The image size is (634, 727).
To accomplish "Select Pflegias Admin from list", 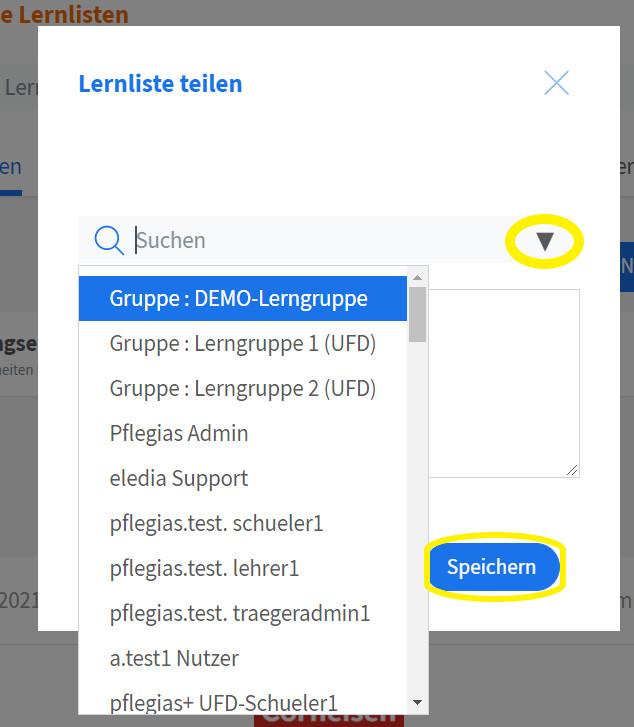I will [x=179, y=433].
